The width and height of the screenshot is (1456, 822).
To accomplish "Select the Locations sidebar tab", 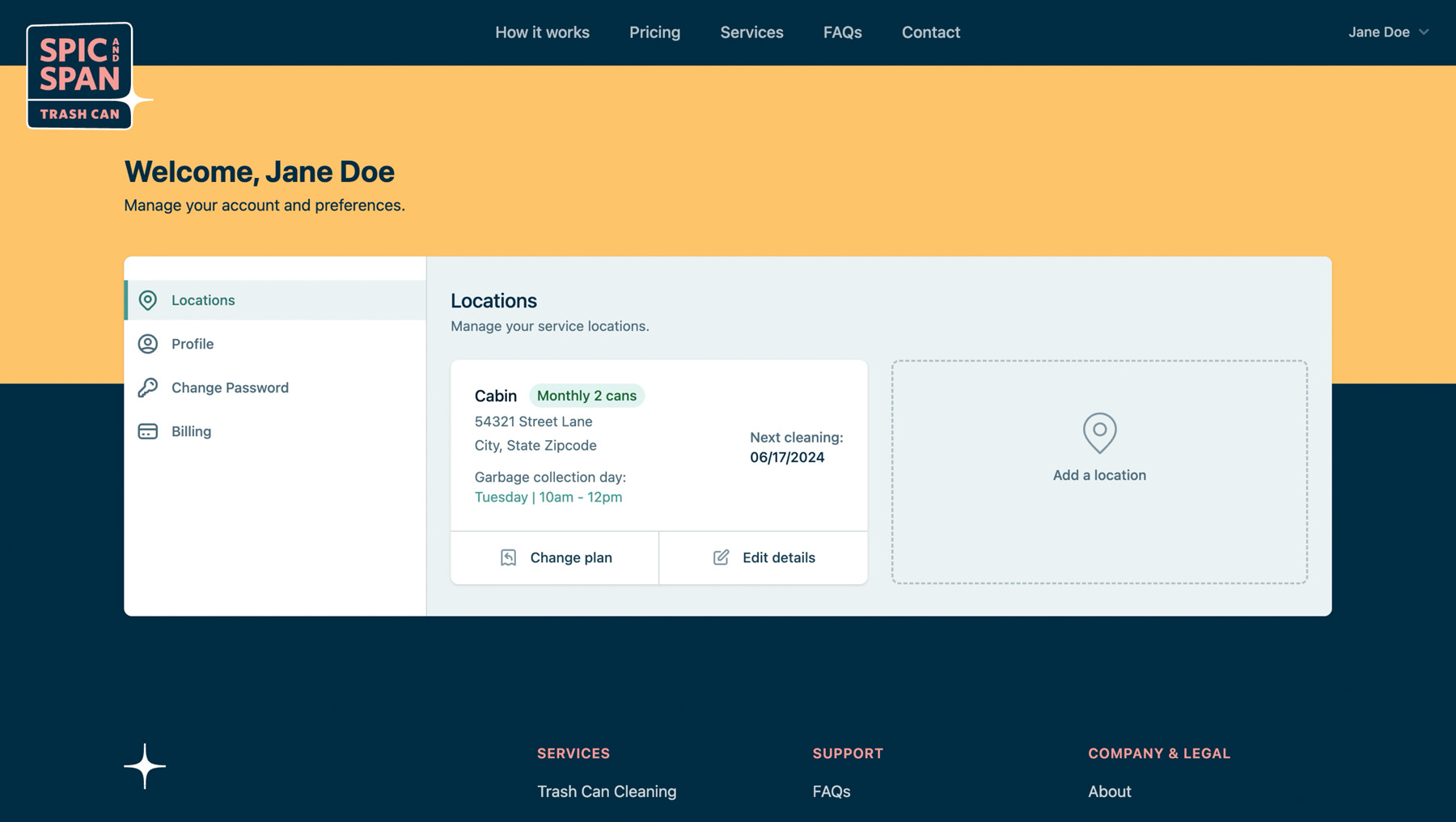I will point(275,300).
